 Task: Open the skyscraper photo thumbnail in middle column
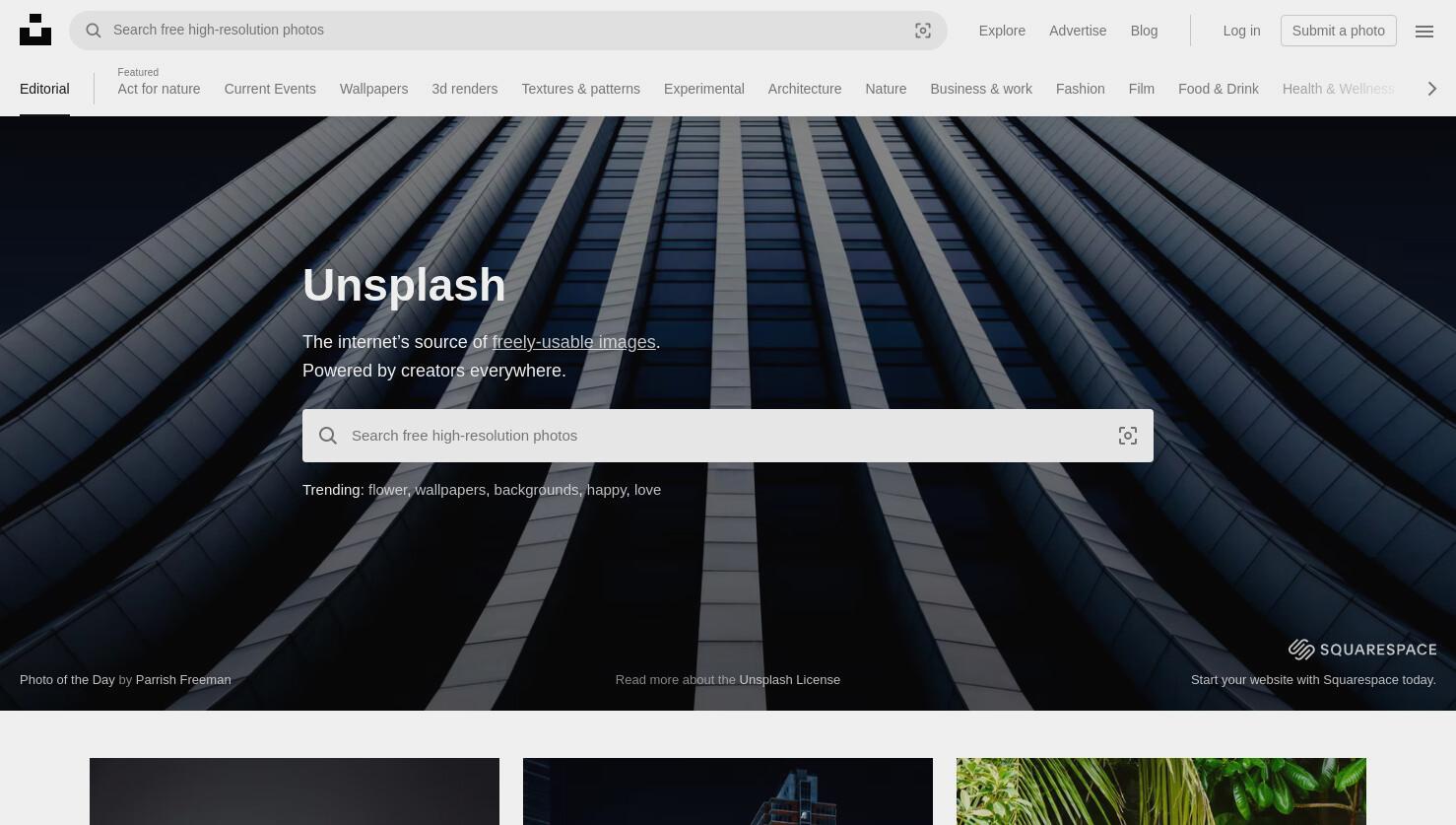coord(728,791)
